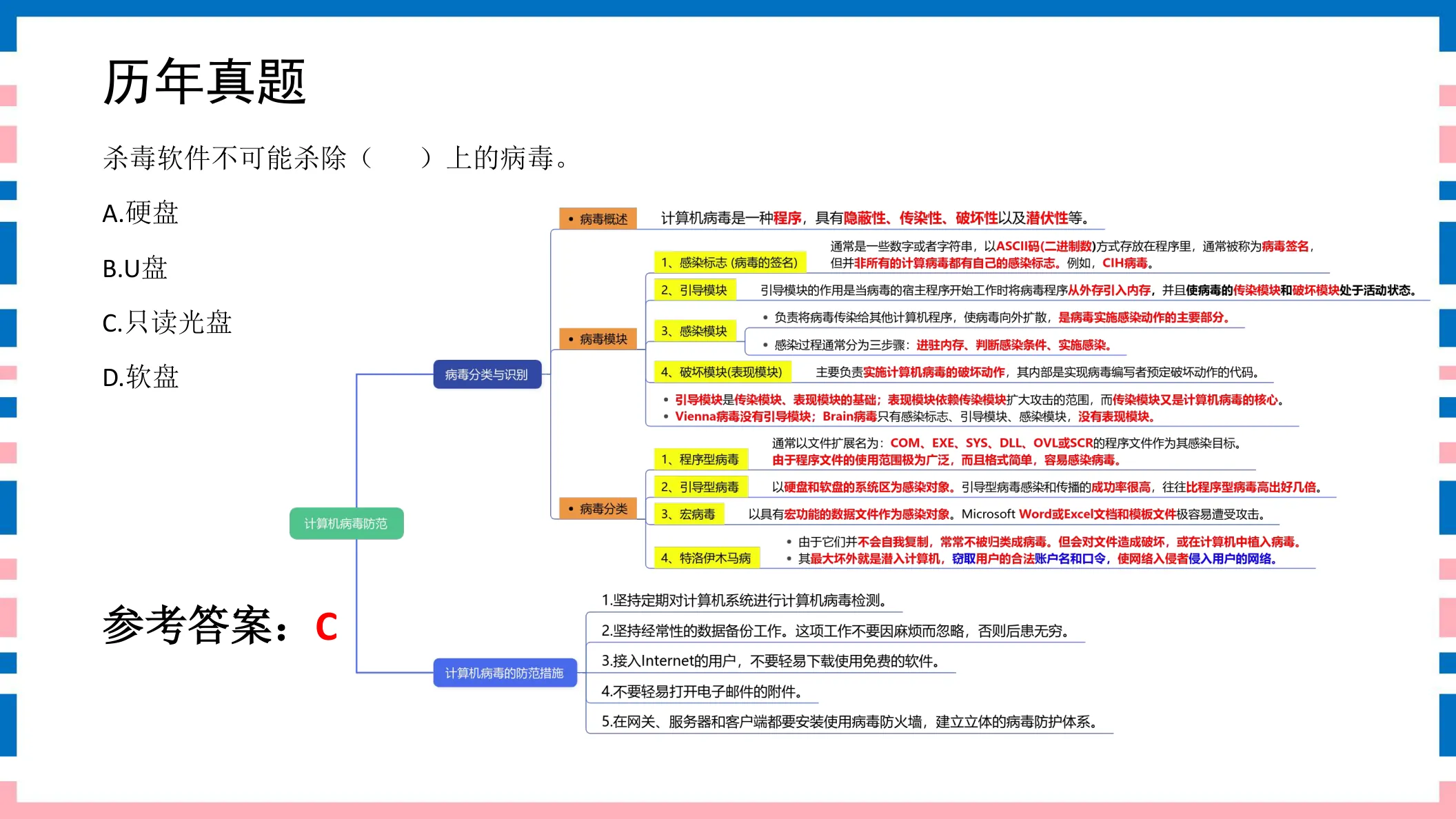Choose answer option B.U盘
Image resolution: width=1456 pixels, height=819 pixels.
pos(135,267)
